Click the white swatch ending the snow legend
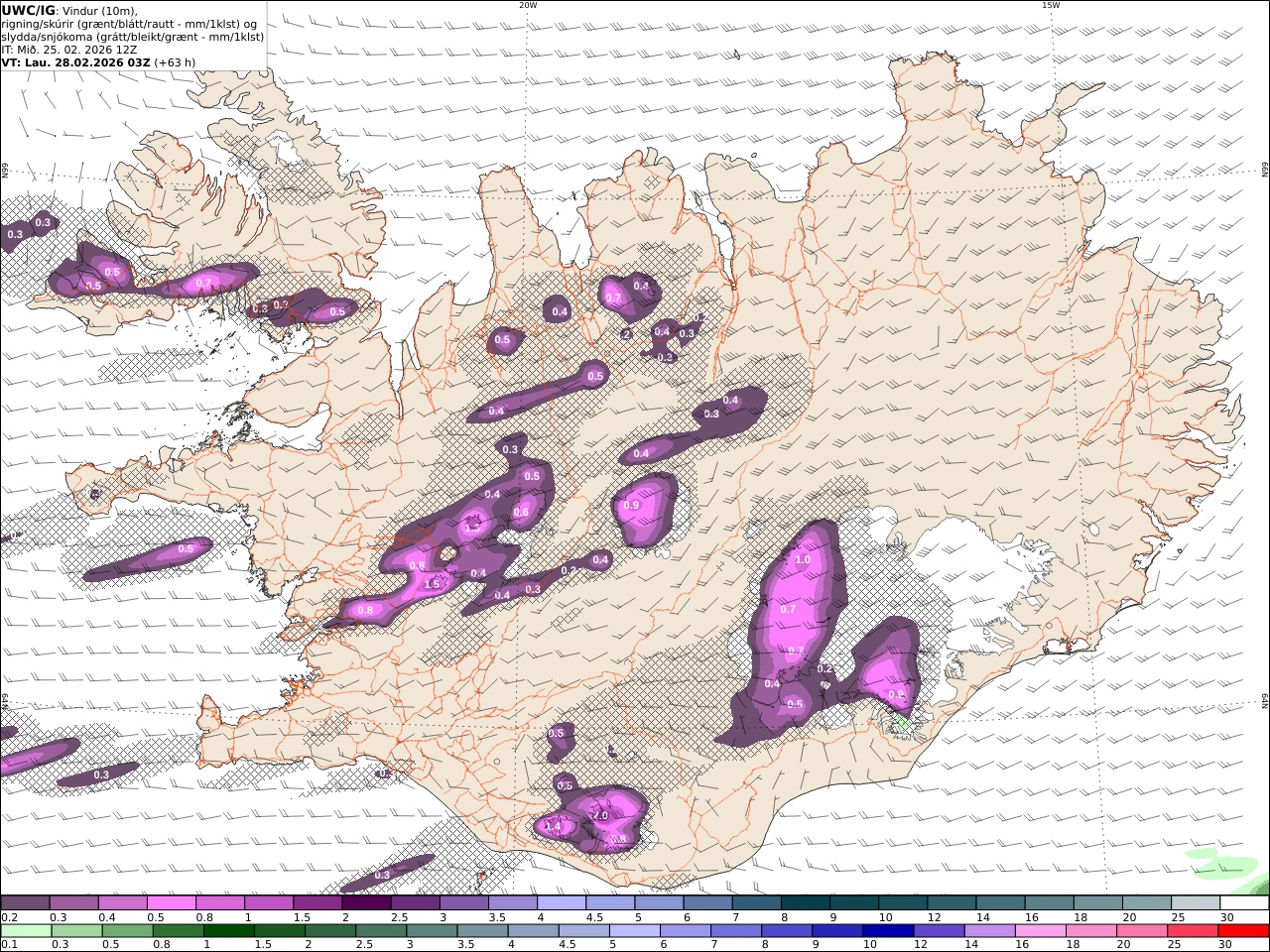The width and height of the screenshot is (1270, 952). [x=1244, y=903]
